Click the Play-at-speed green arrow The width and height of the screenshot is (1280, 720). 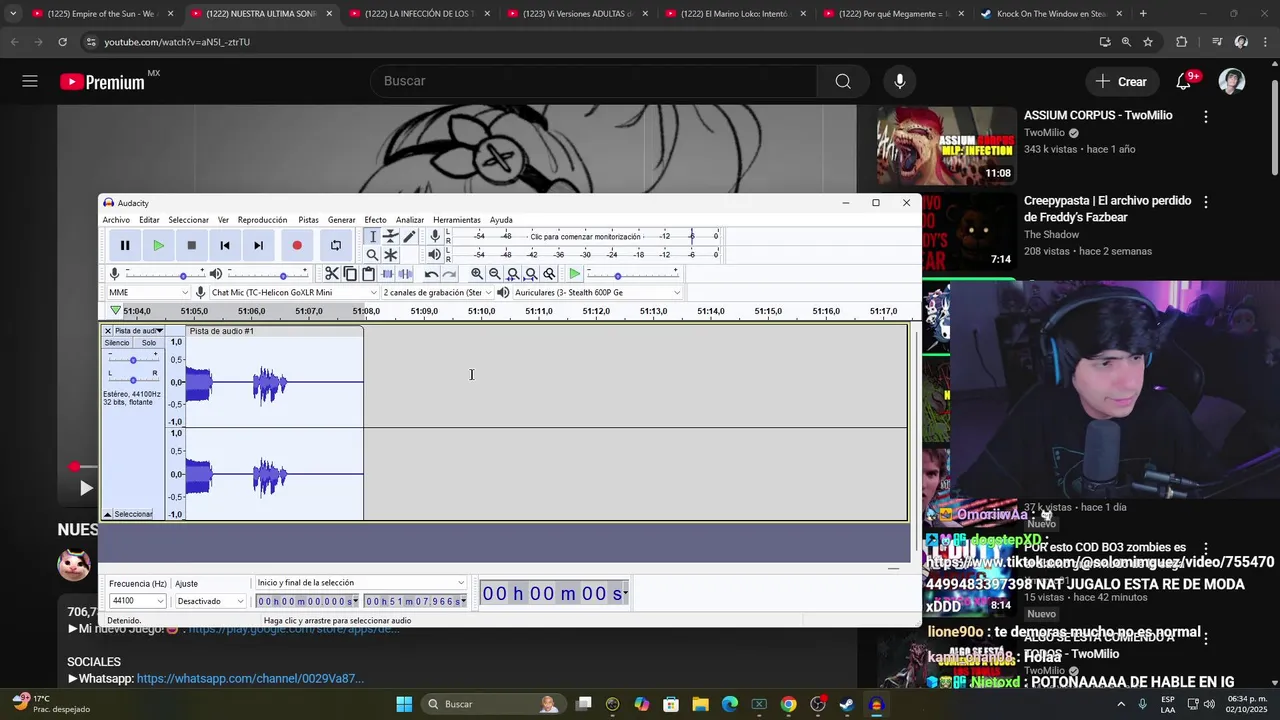[575, 274]
